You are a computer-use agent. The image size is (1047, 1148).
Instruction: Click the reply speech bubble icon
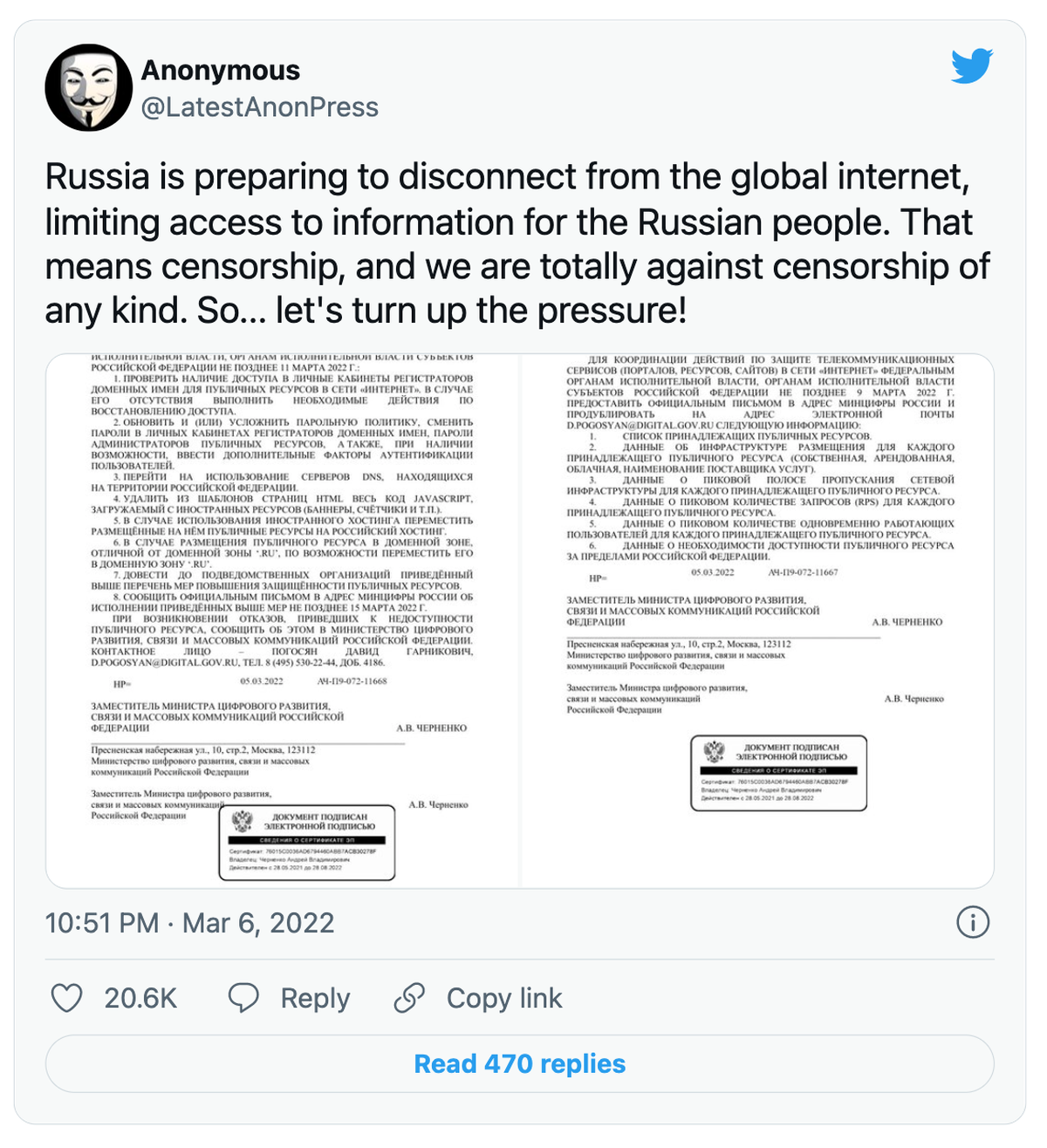243,998
